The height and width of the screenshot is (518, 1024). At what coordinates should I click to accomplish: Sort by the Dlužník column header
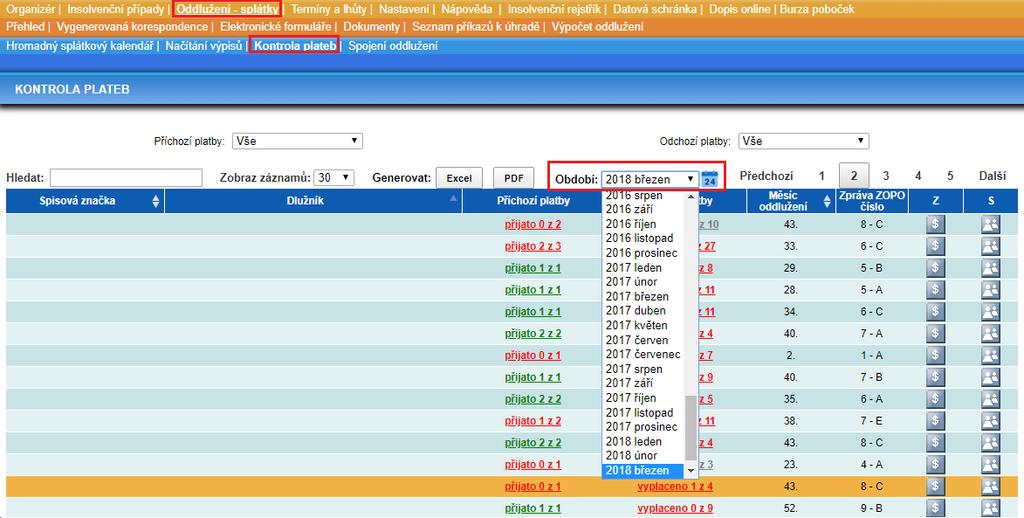313,201
